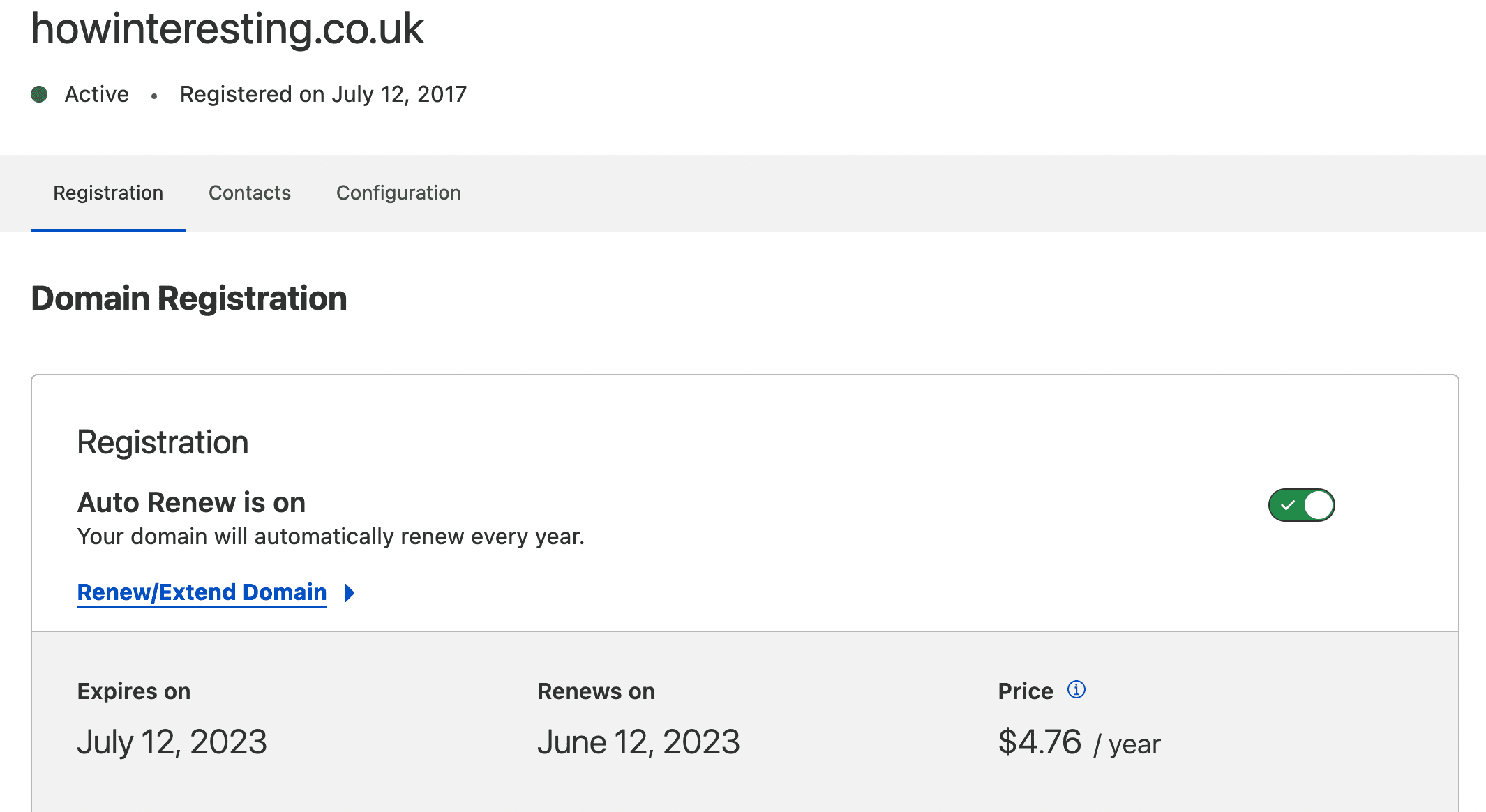Click the automatic renewal description text
The width and height of the screenshot is (1486, 812).
[x=331, y=536]
